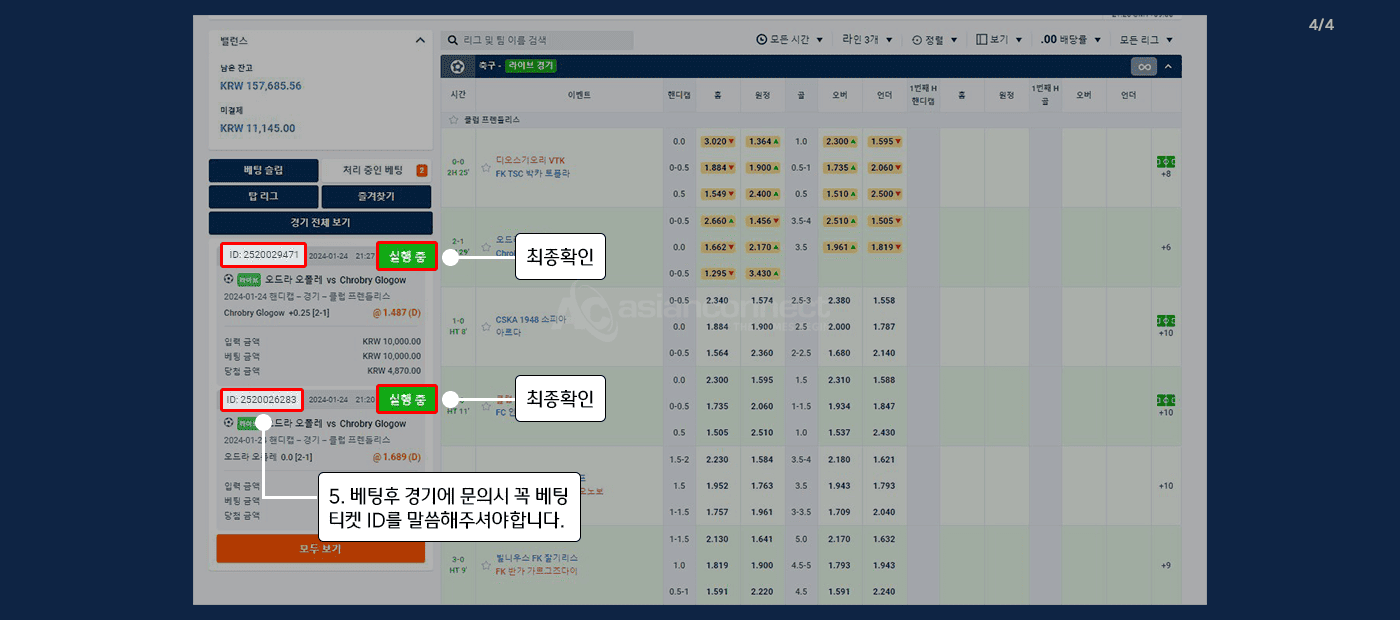Click the orange 모두 보기 button

[320, 549]
